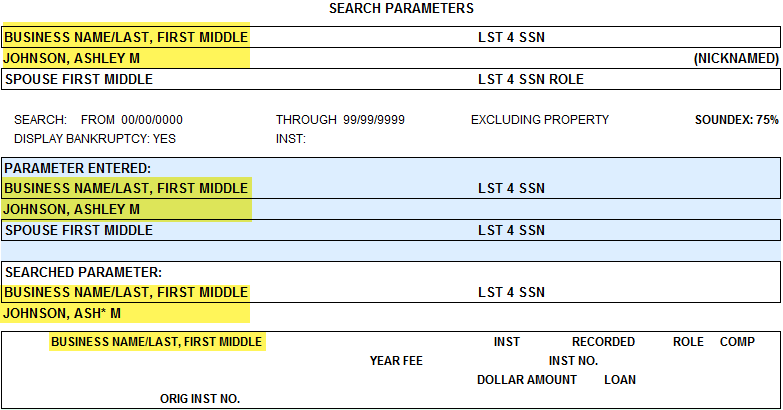Select the JOHNSON, ASH* M searched name
Screen dimensions: 783x410
[x=62, y=314]
